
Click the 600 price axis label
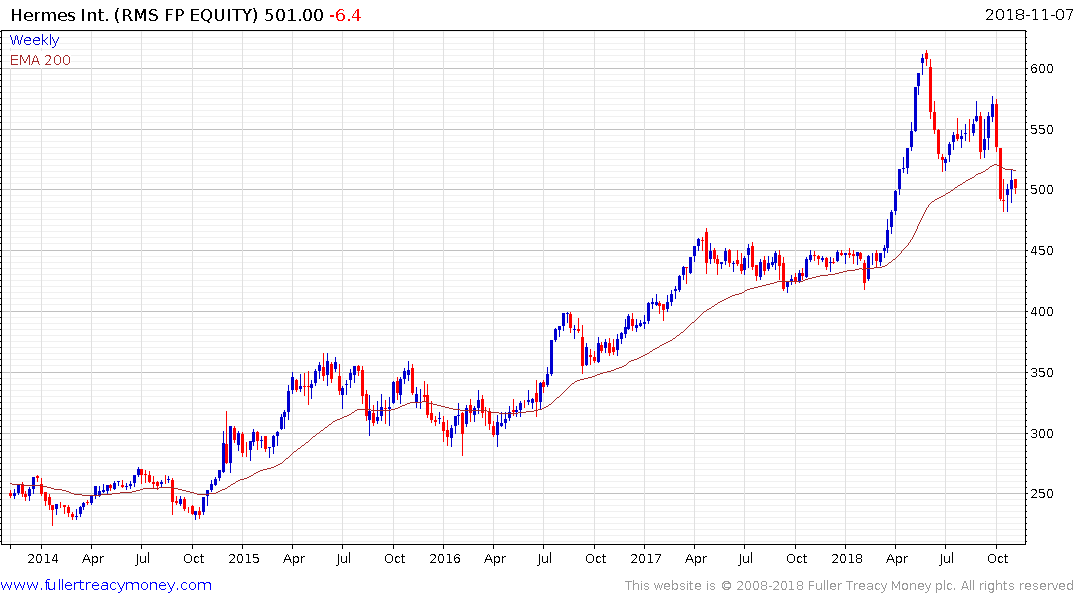click(x=1041, y=69)
